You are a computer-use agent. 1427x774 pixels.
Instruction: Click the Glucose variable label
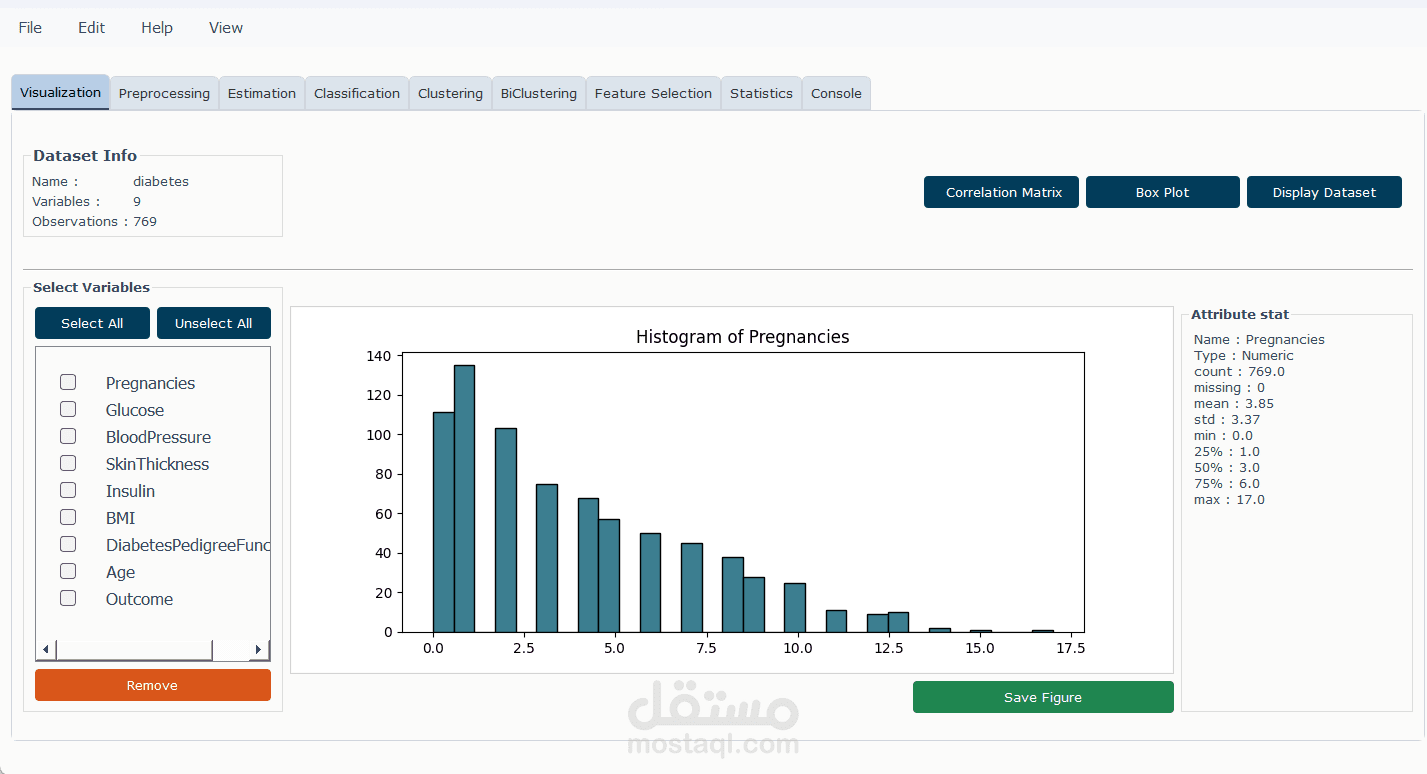tap(135, 410)
